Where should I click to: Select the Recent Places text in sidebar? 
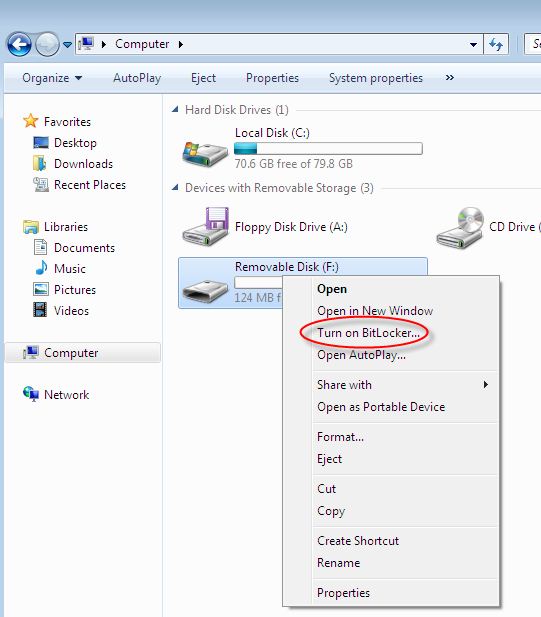(x=90, y=185)
